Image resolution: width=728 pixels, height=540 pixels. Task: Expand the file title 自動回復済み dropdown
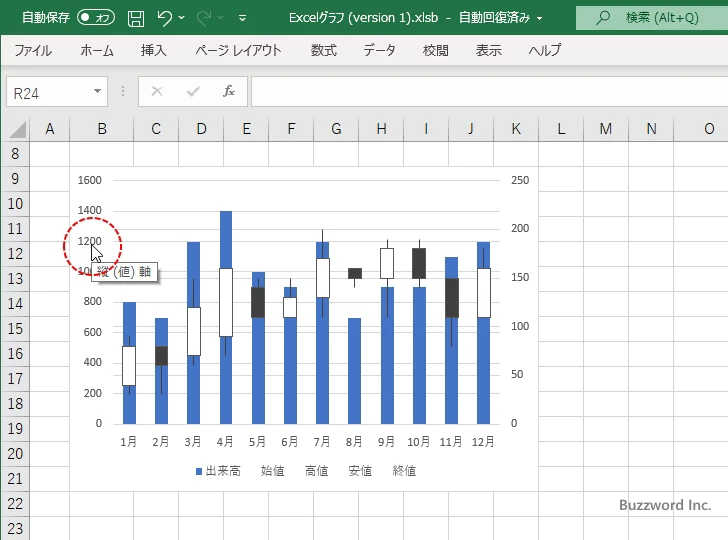(x=540, y=19)
